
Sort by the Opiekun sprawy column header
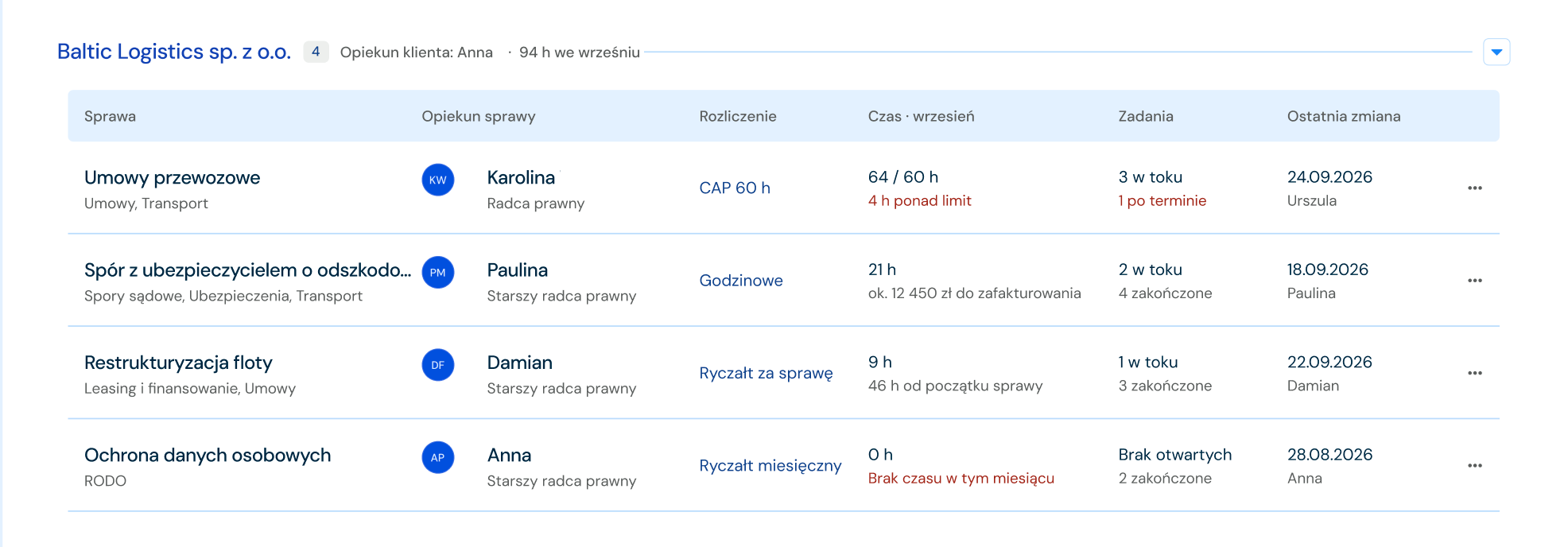(479, 116)
